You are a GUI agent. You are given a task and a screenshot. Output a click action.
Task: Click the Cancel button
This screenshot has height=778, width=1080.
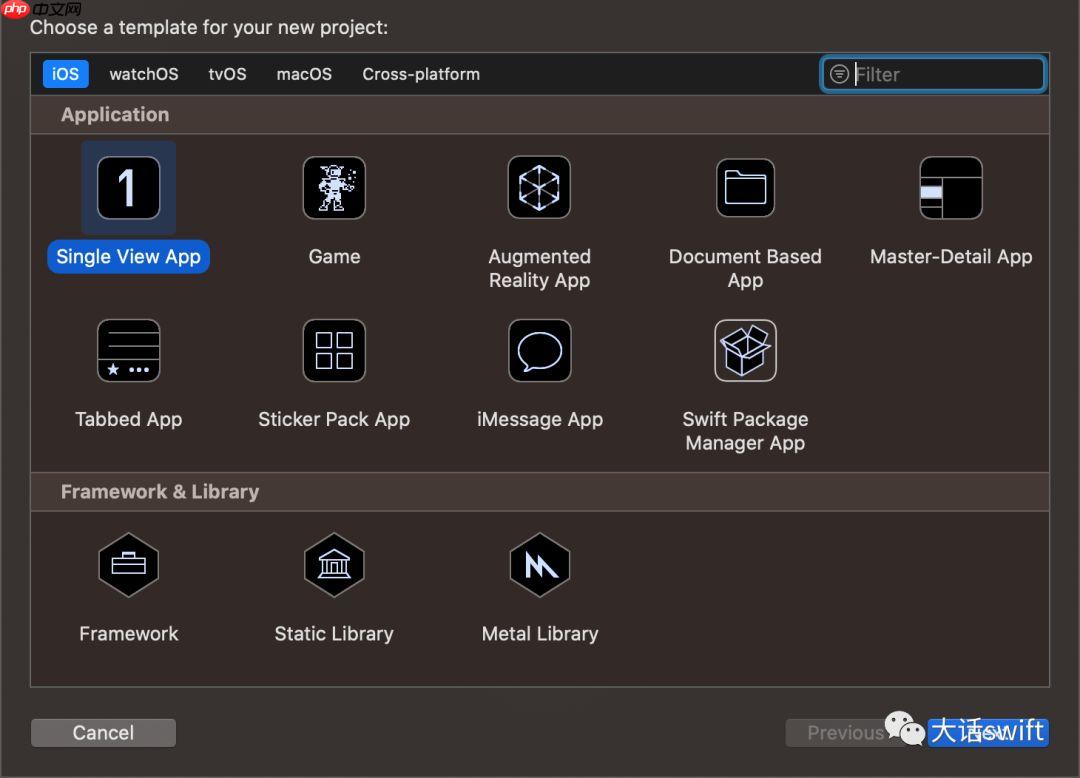(103, 733)
